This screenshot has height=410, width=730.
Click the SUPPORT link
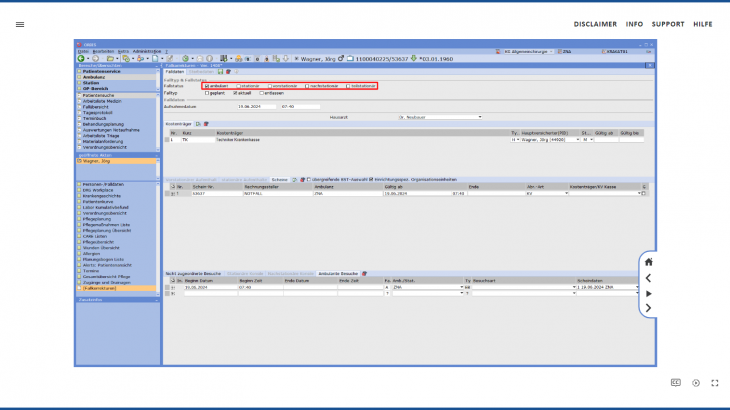point(668,23)
